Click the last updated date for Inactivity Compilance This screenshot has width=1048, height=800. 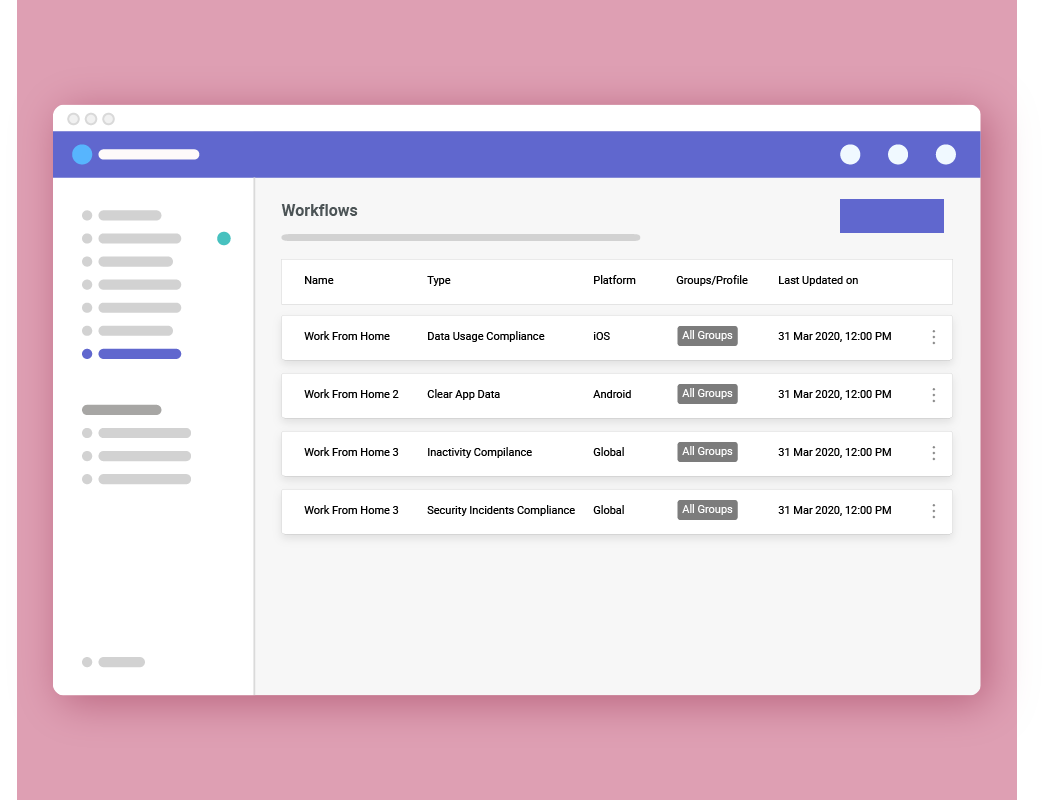coord(835,452)
